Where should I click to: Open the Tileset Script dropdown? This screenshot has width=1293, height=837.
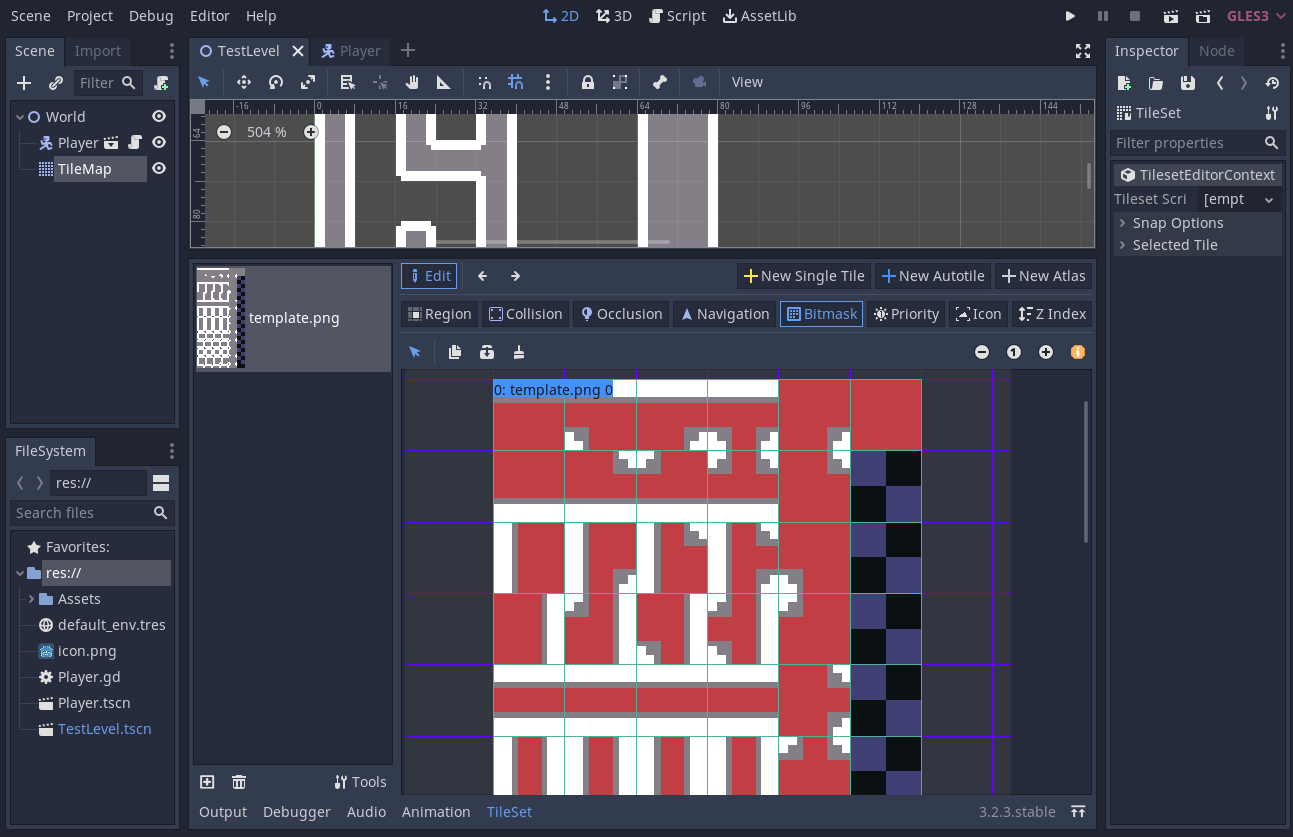(1239, 199)
